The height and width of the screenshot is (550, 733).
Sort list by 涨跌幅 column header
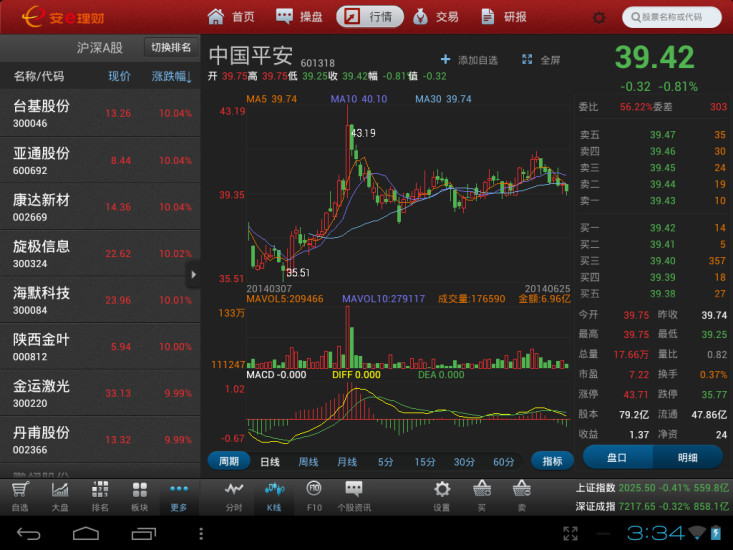171,76
